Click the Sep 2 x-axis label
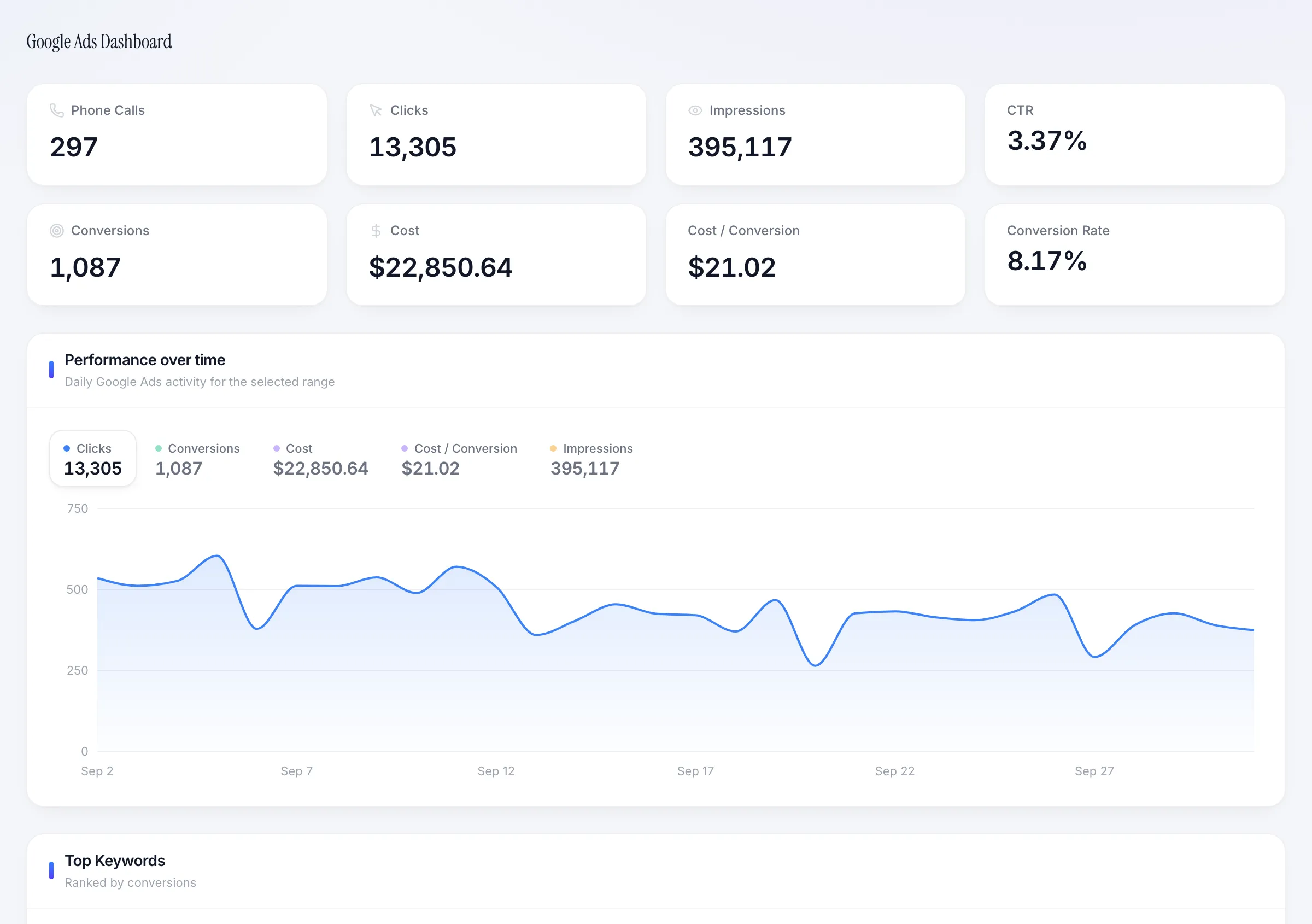Viewport: 1312px width, 924px height. 97,771
